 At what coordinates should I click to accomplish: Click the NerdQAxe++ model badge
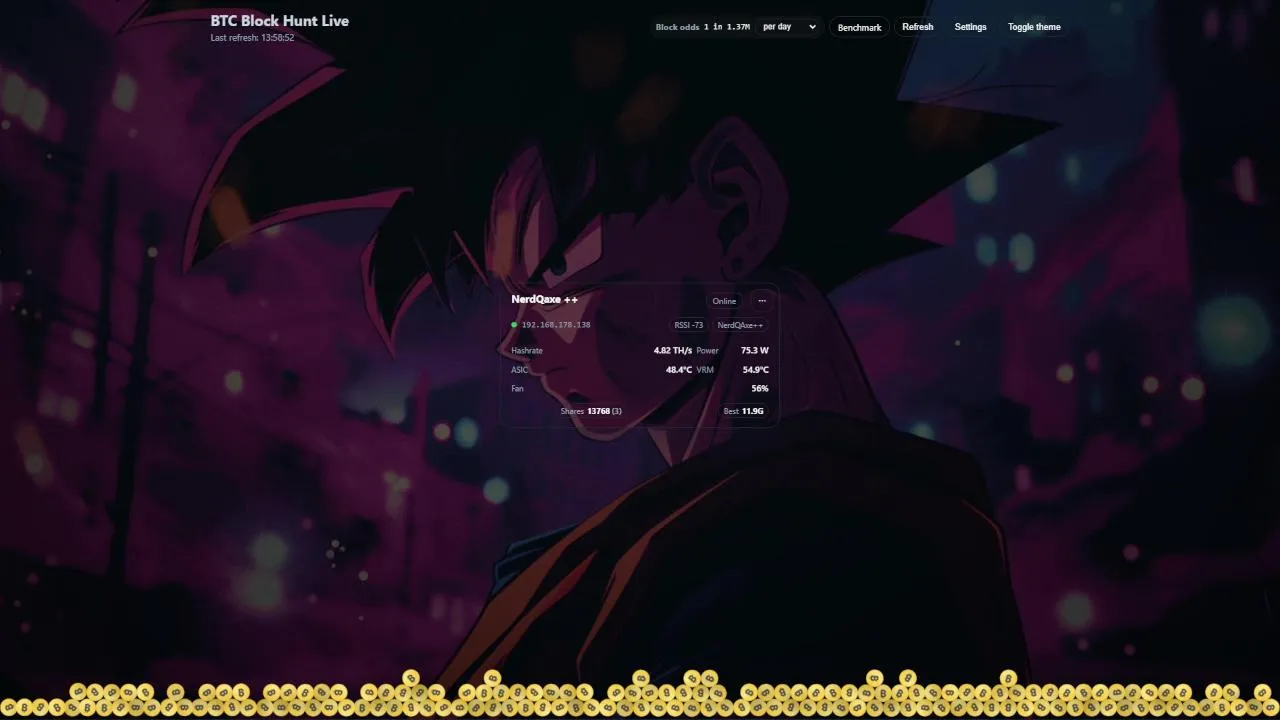(x=740, y=325)
